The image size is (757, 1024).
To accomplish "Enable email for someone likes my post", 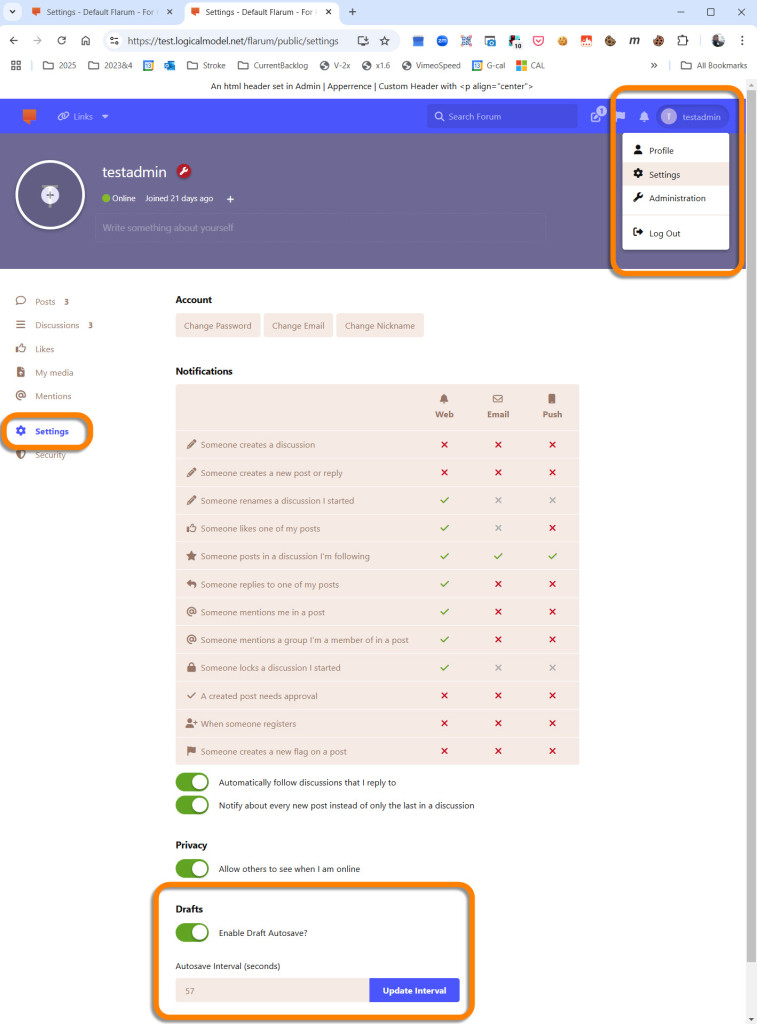I will coord(498,528).
